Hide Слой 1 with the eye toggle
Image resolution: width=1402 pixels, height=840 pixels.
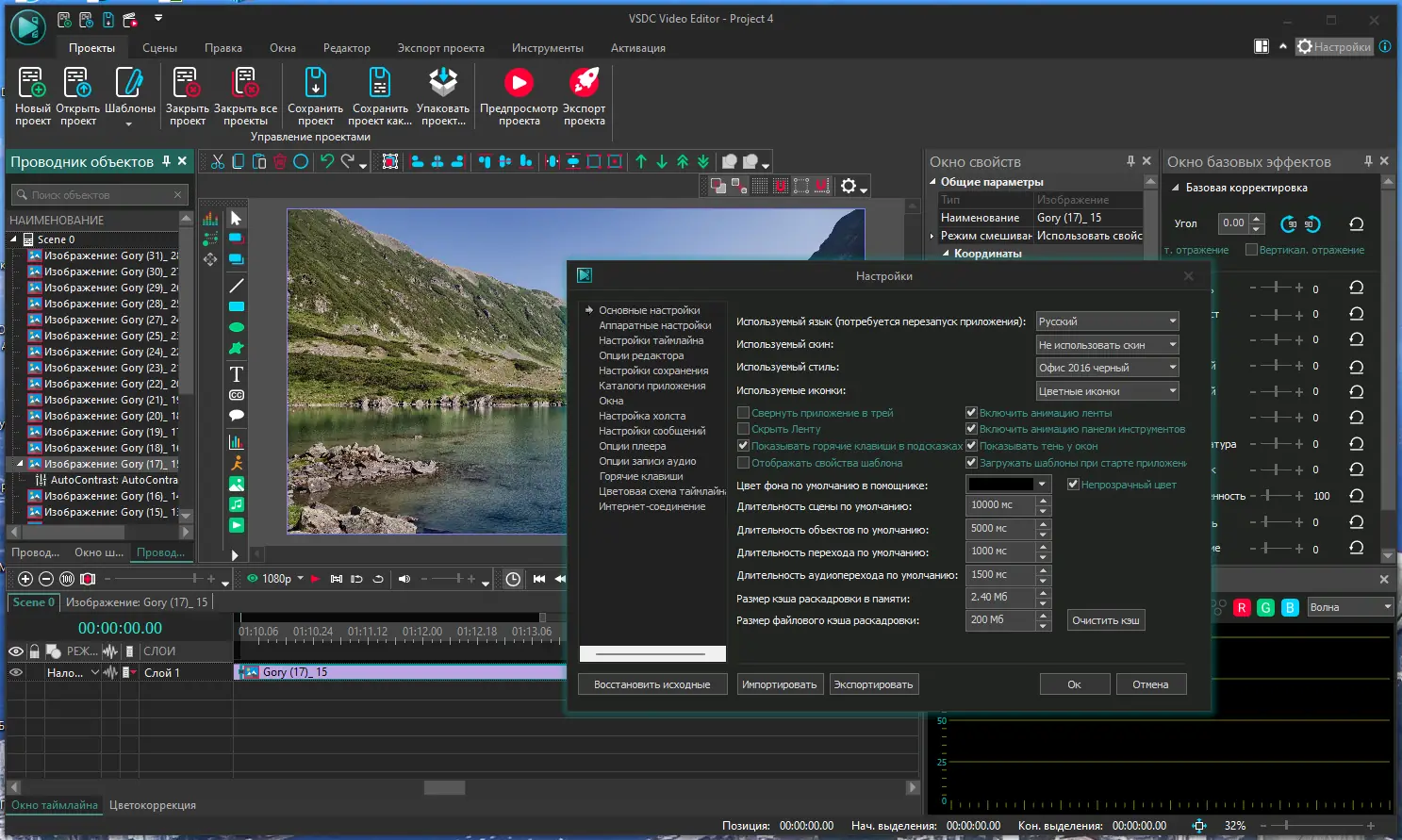(x=16, y=672)
